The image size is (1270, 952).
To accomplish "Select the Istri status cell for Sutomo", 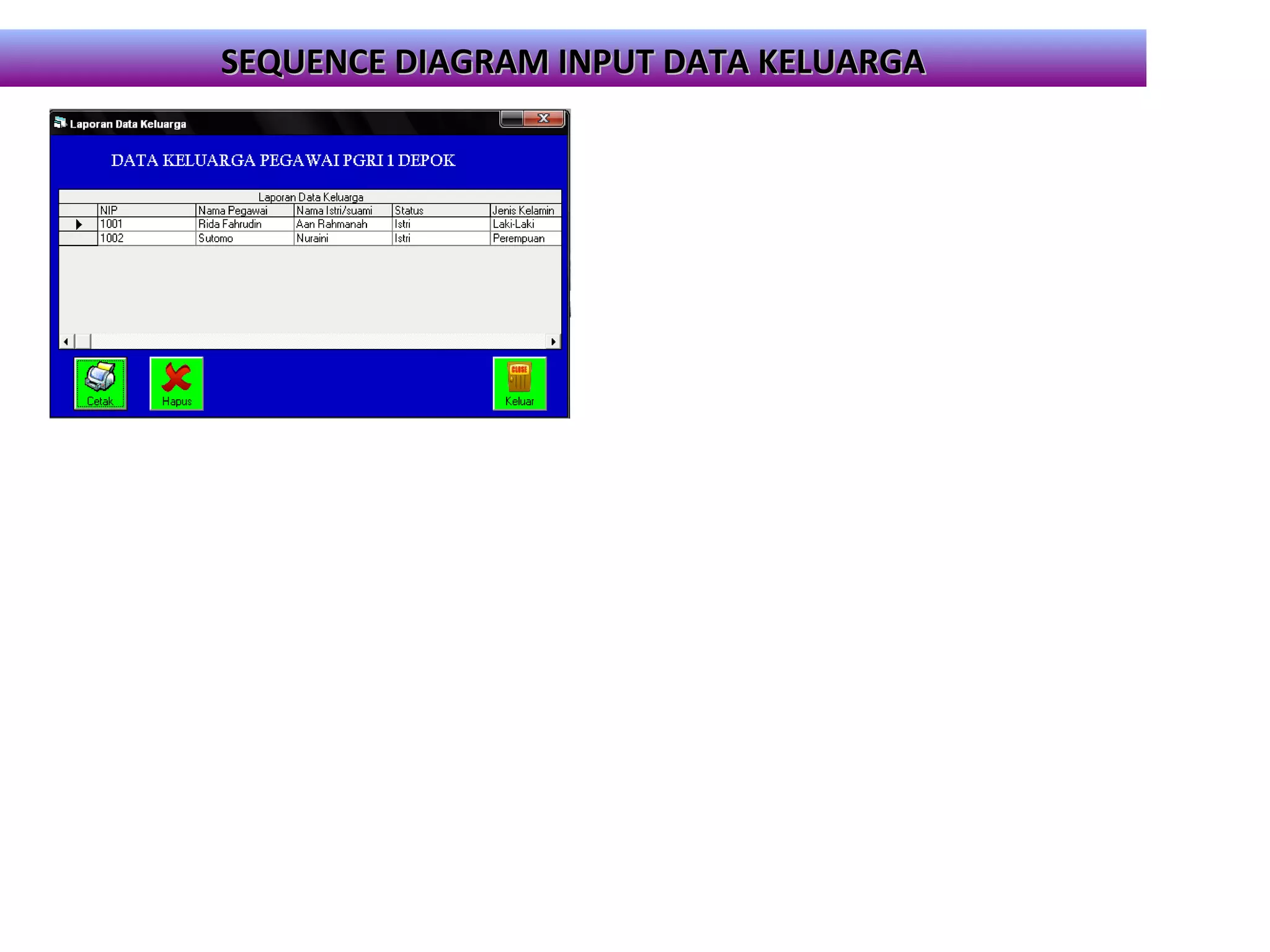I will [441, 239].
